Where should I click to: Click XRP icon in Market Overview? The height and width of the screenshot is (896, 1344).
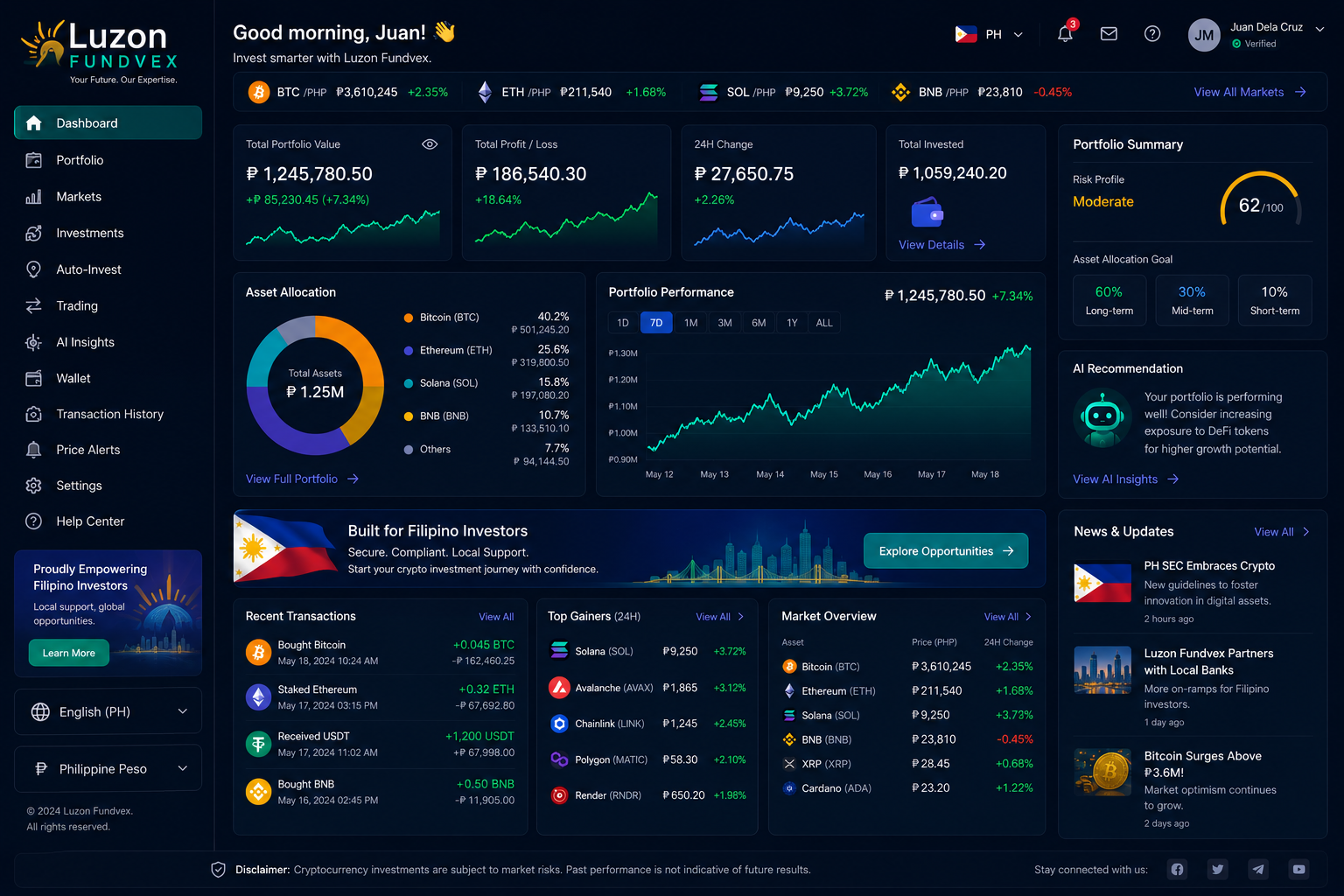789,764
